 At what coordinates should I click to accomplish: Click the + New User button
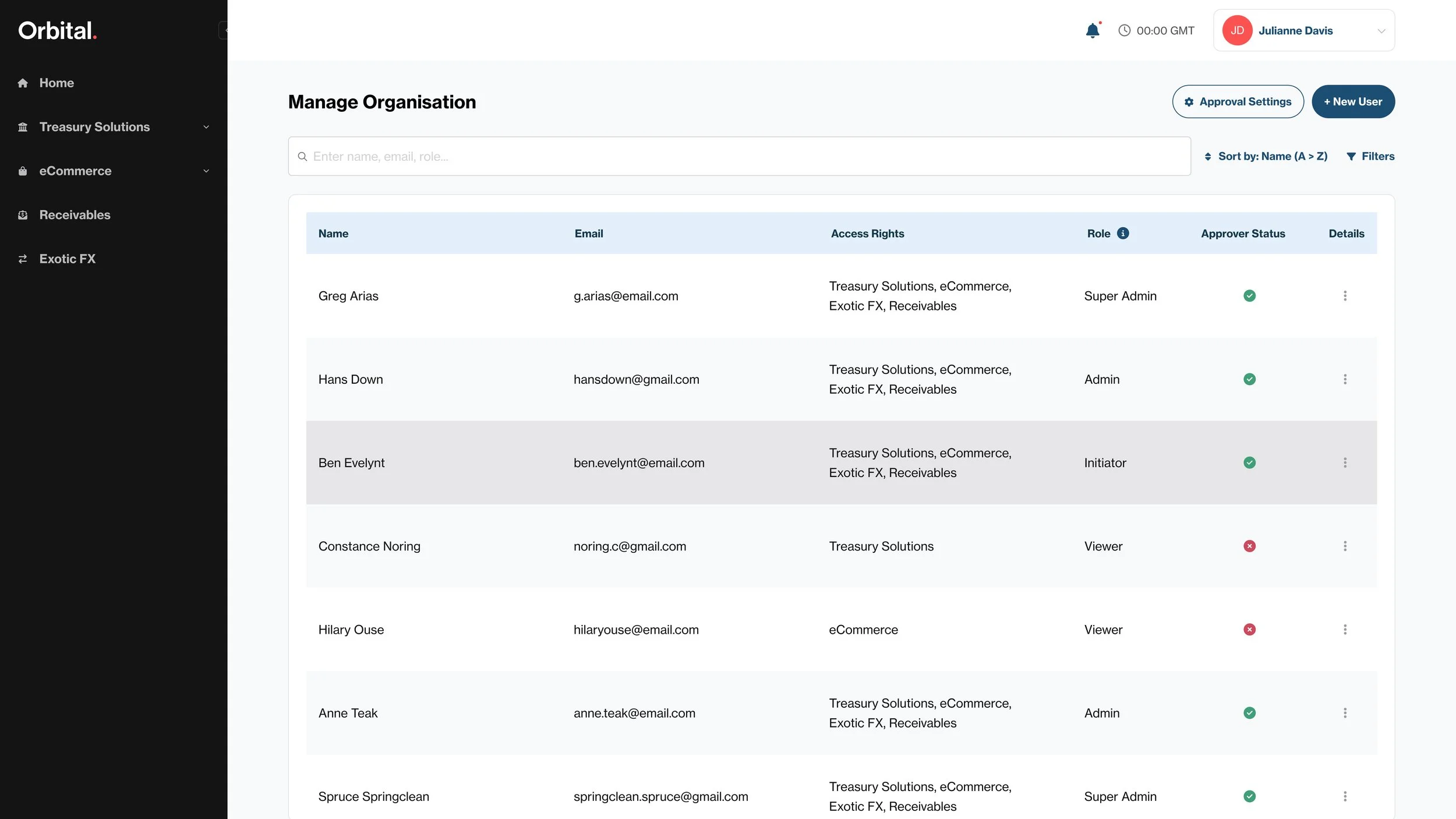tap(1352, 102)
